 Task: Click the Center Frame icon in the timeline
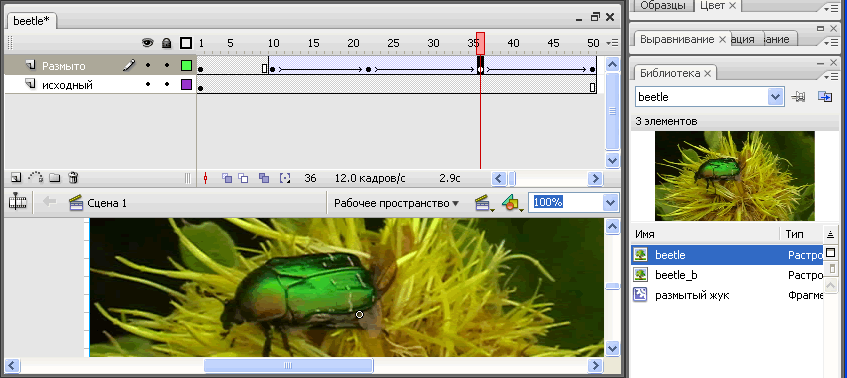tap(205, 178)
